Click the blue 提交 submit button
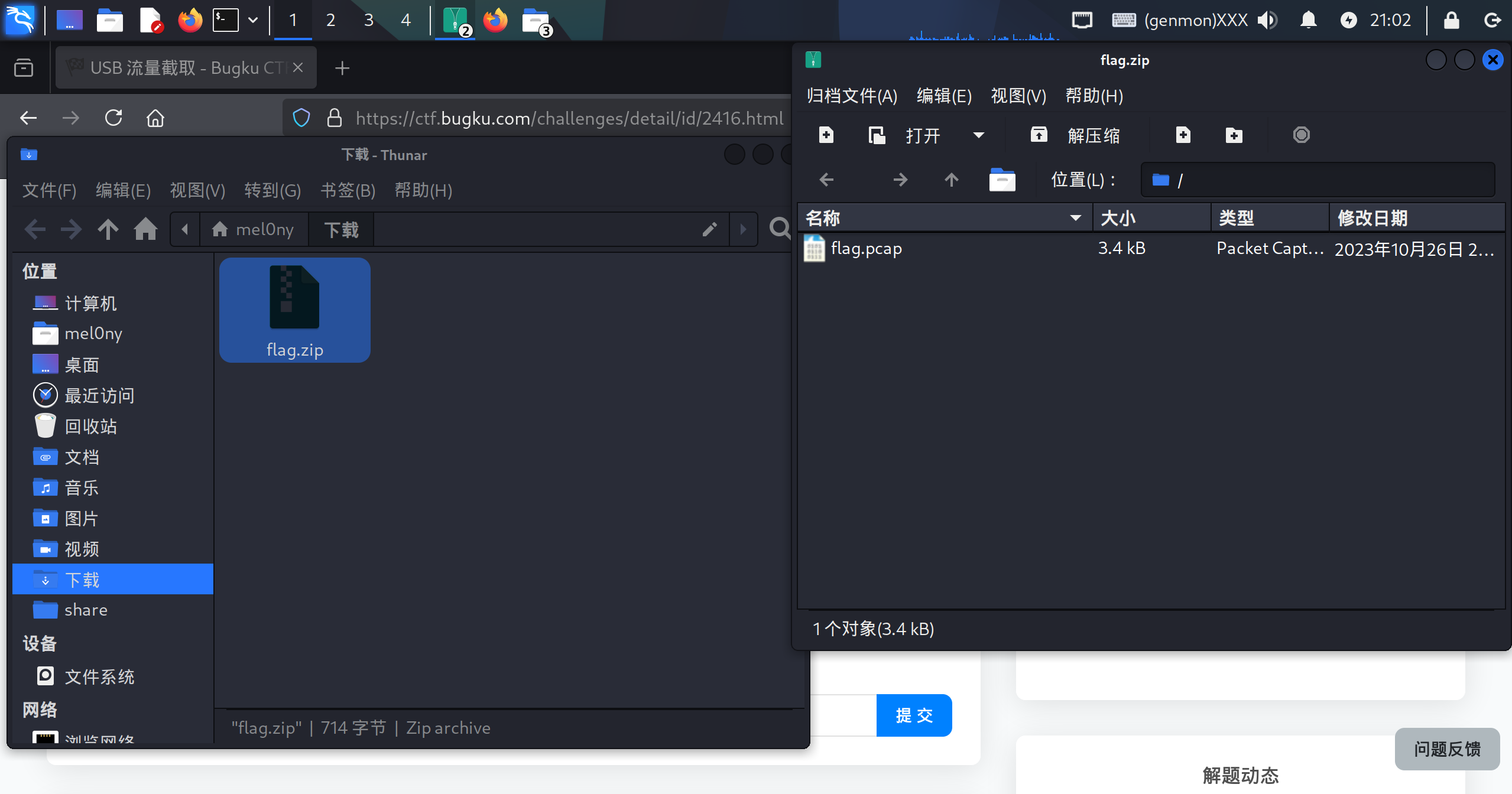This screenshot has height=794, width=1512. (914, 715)
